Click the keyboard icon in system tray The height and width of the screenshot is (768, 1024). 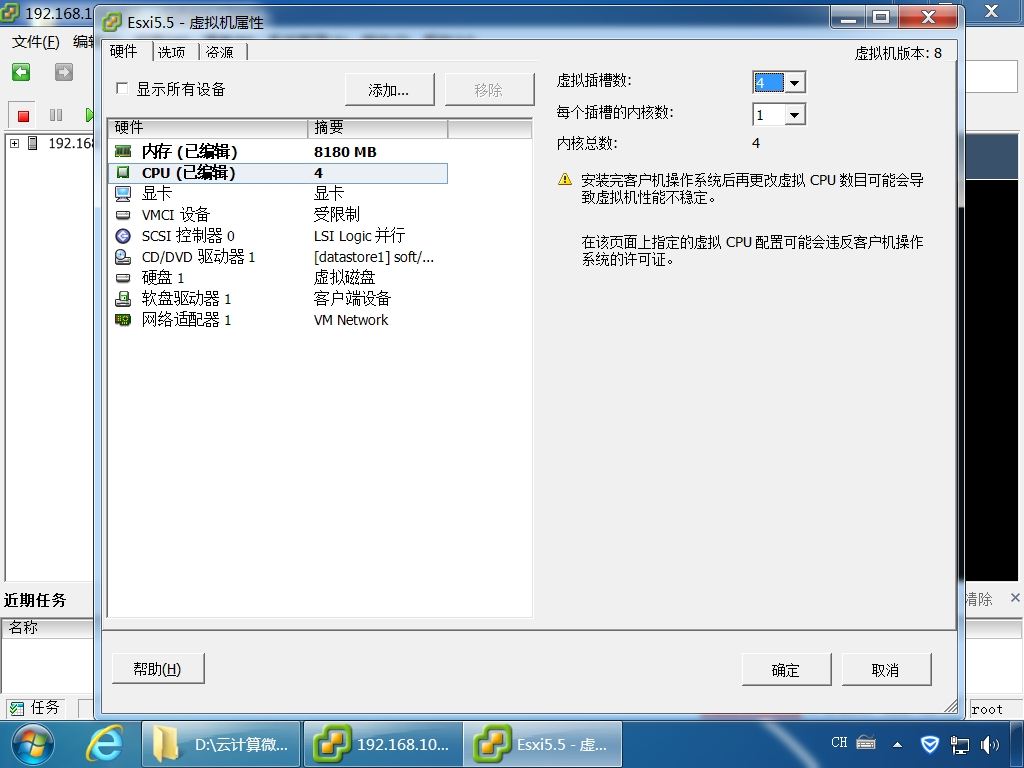point(866,743)
